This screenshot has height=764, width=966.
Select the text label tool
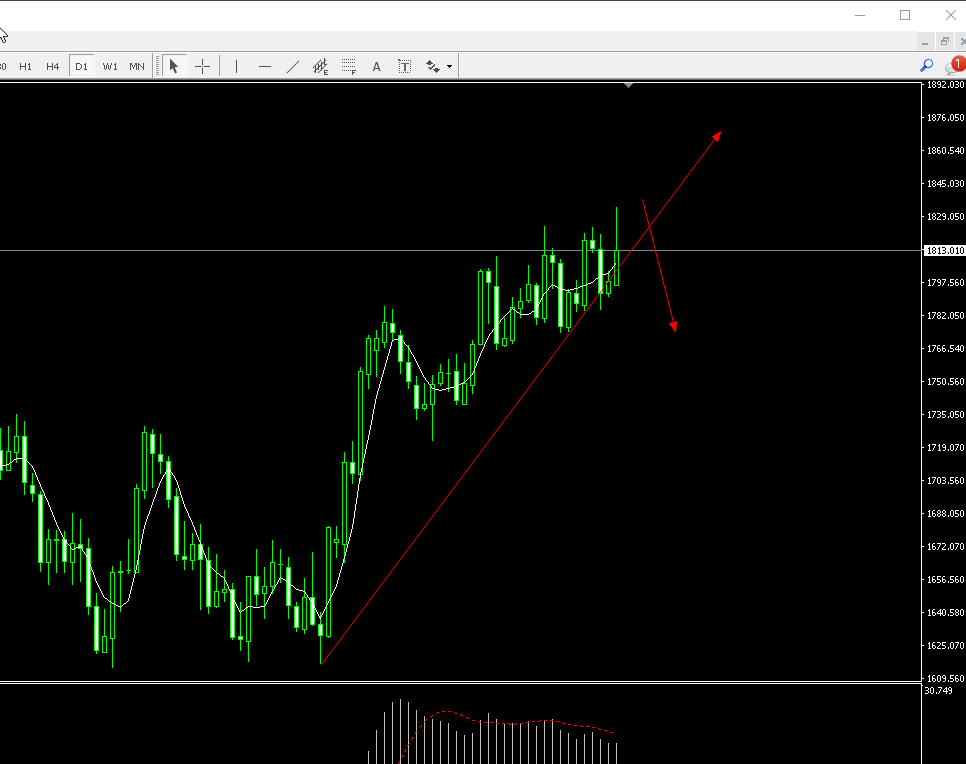tap(404, 66)
